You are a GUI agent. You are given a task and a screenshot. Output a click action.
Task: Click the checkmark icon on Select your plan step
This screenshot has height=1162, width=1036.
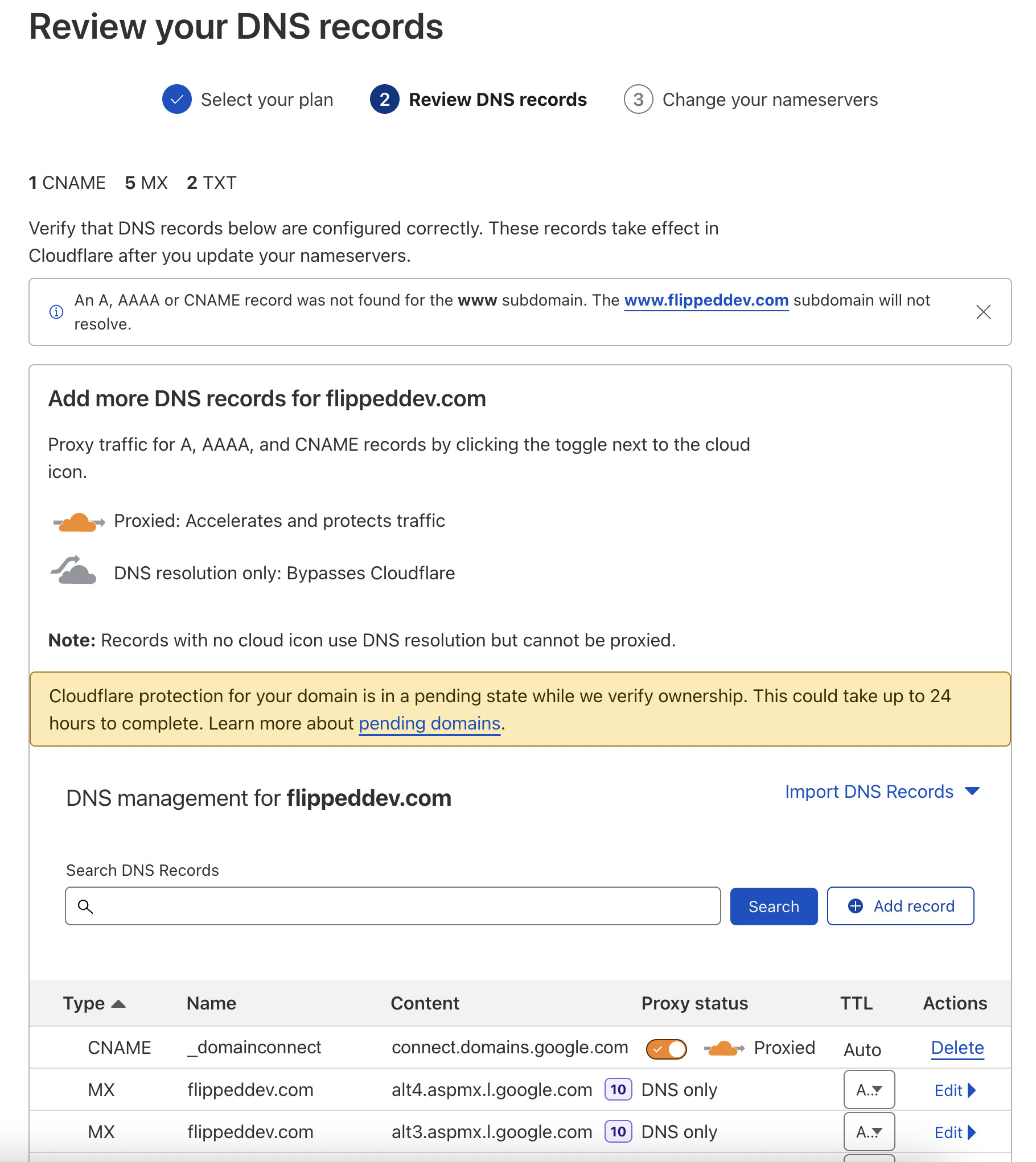pos(176,99)
